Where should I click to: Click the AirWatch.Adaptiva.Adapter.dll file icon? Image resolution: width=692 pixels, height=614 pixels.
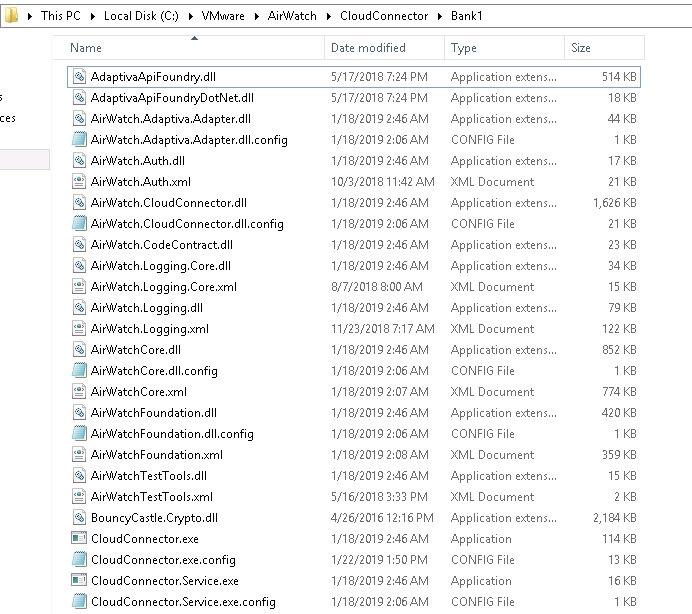pos(79,119)
